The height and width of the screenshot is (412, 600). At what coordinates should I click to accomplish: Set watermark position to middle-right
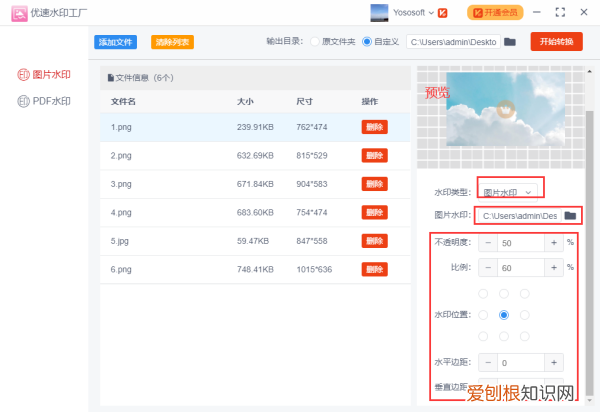click(x=525, y=315)
